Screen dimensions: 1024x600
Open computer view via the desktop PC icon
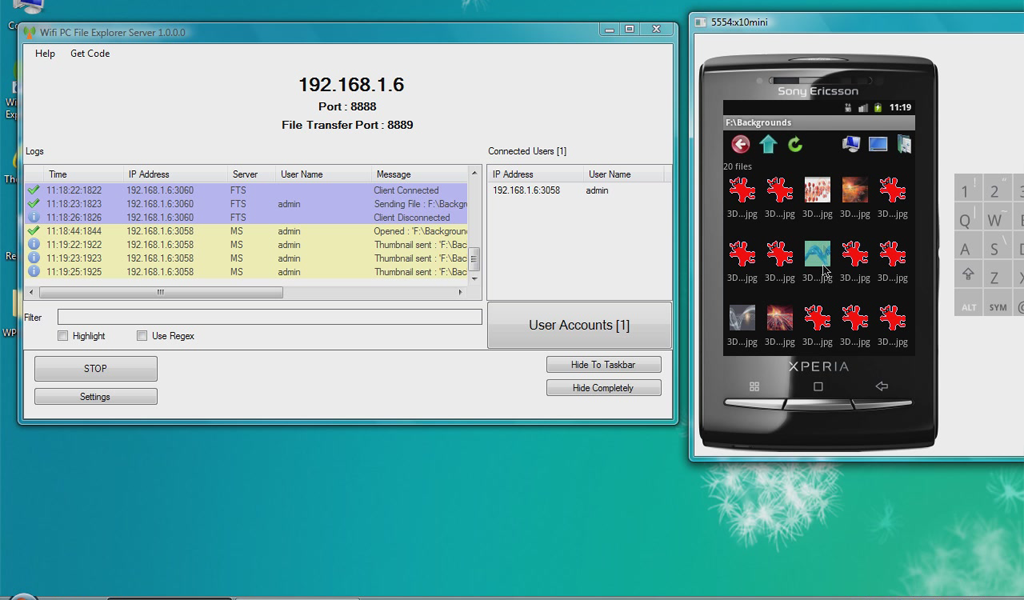coord(851,143)
